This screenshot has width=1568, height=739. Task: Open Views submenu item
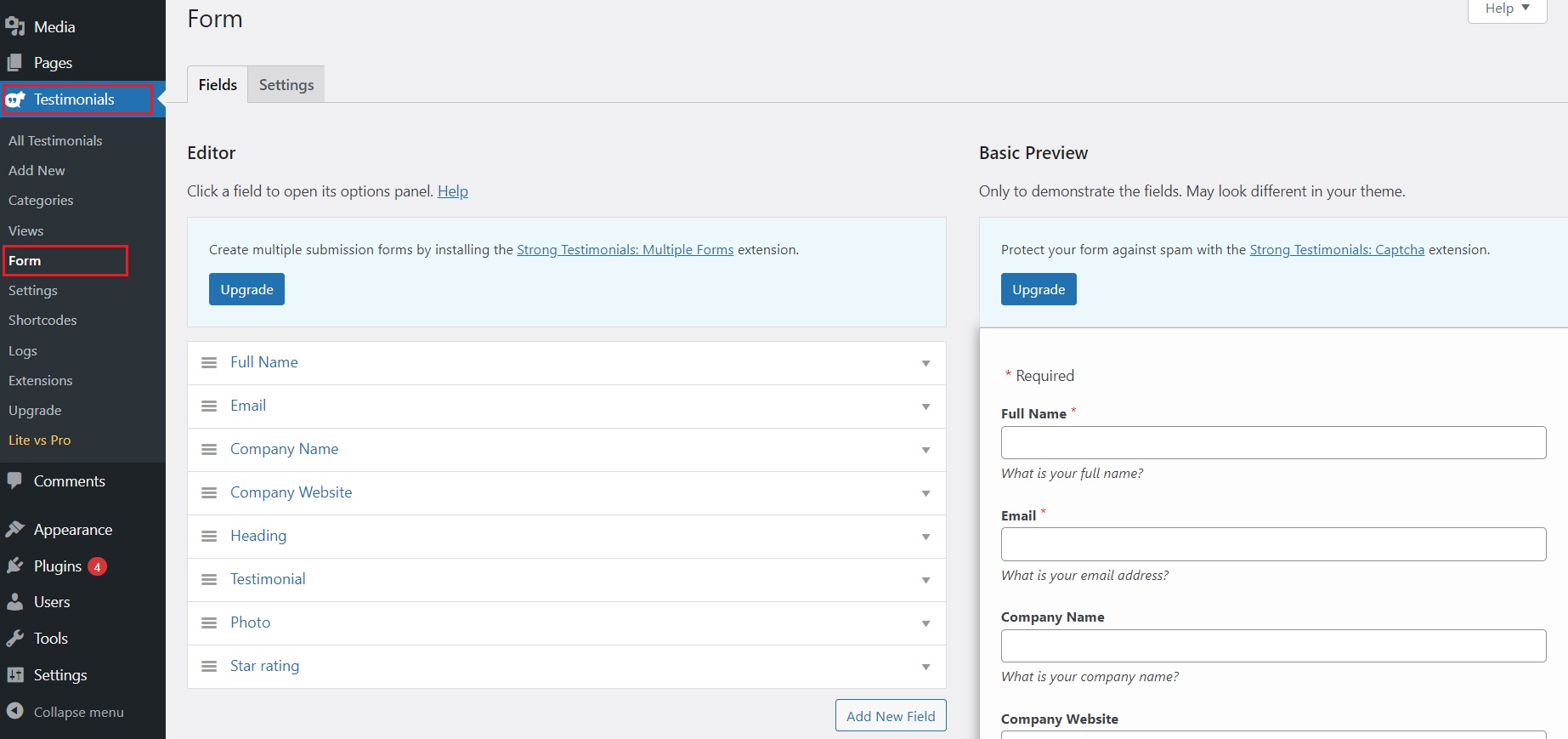25,230
